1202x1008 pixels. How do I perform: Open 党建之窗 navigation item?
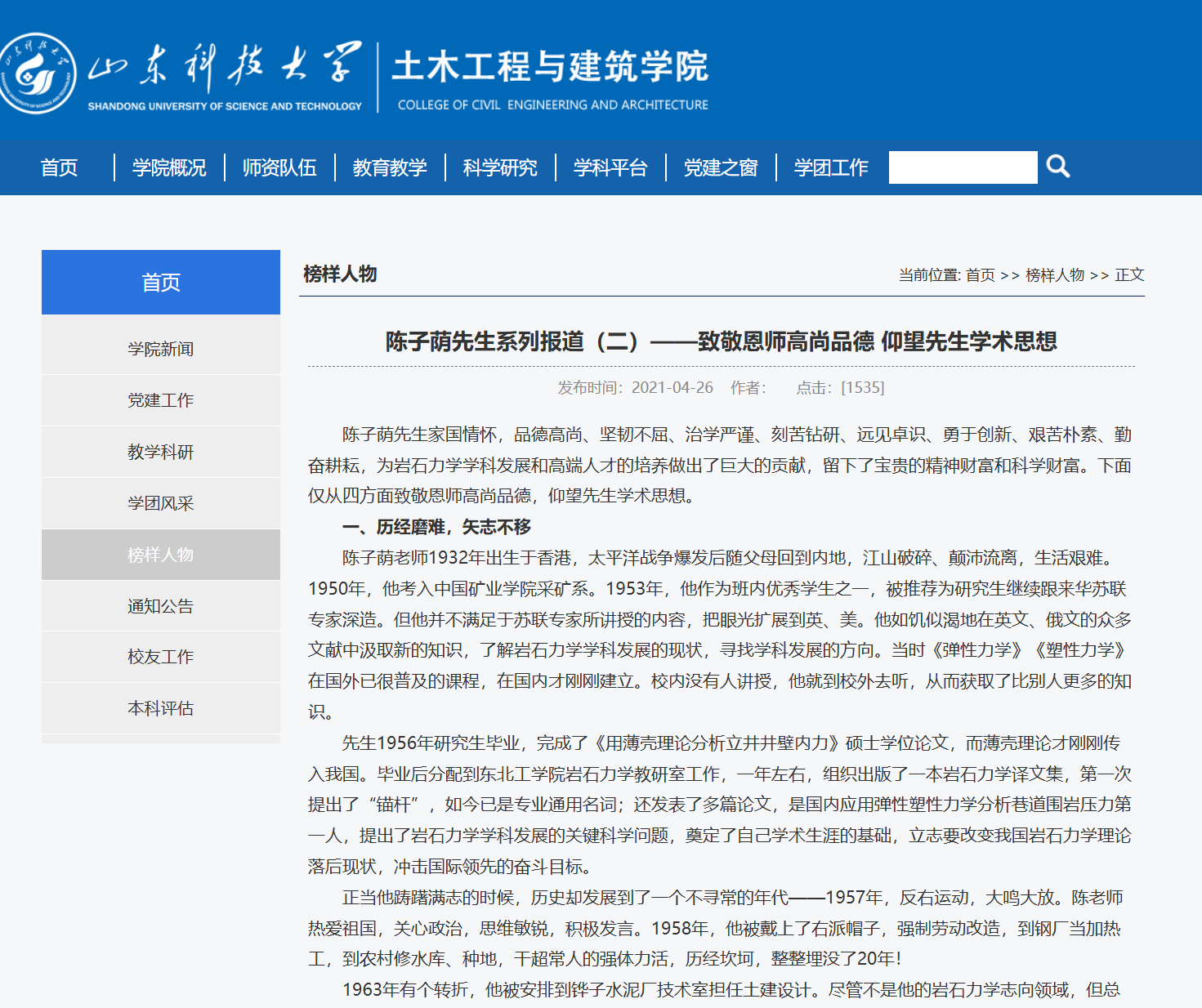point(721,168)
